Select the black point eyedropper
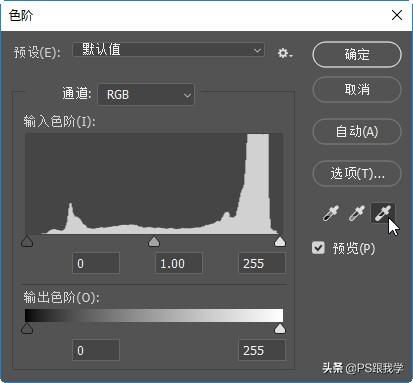Viewport: 413px width, 383px height. 331,213
